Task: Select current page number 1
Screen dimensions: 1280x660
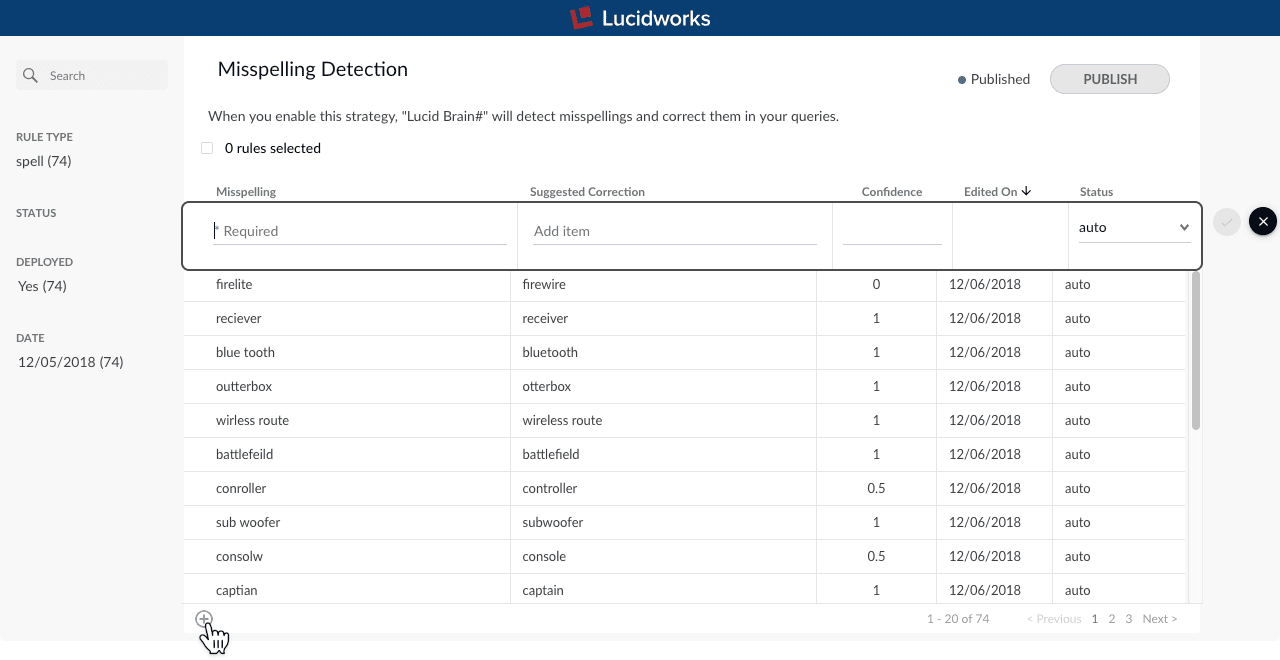Action: [x=1095, y=619]
